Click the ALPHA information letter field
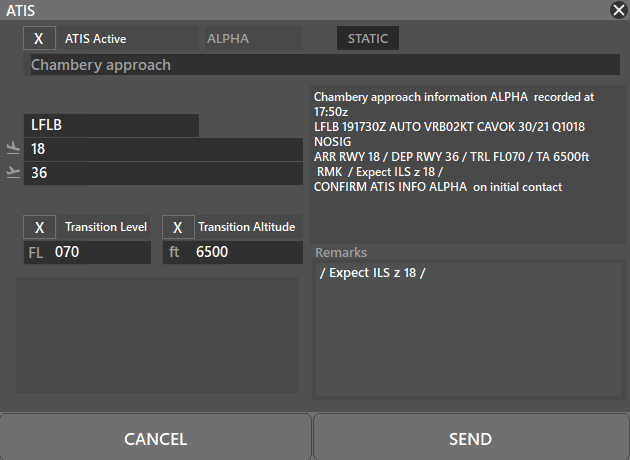This screenshot has width=630, height=460. tap(253, 38)
